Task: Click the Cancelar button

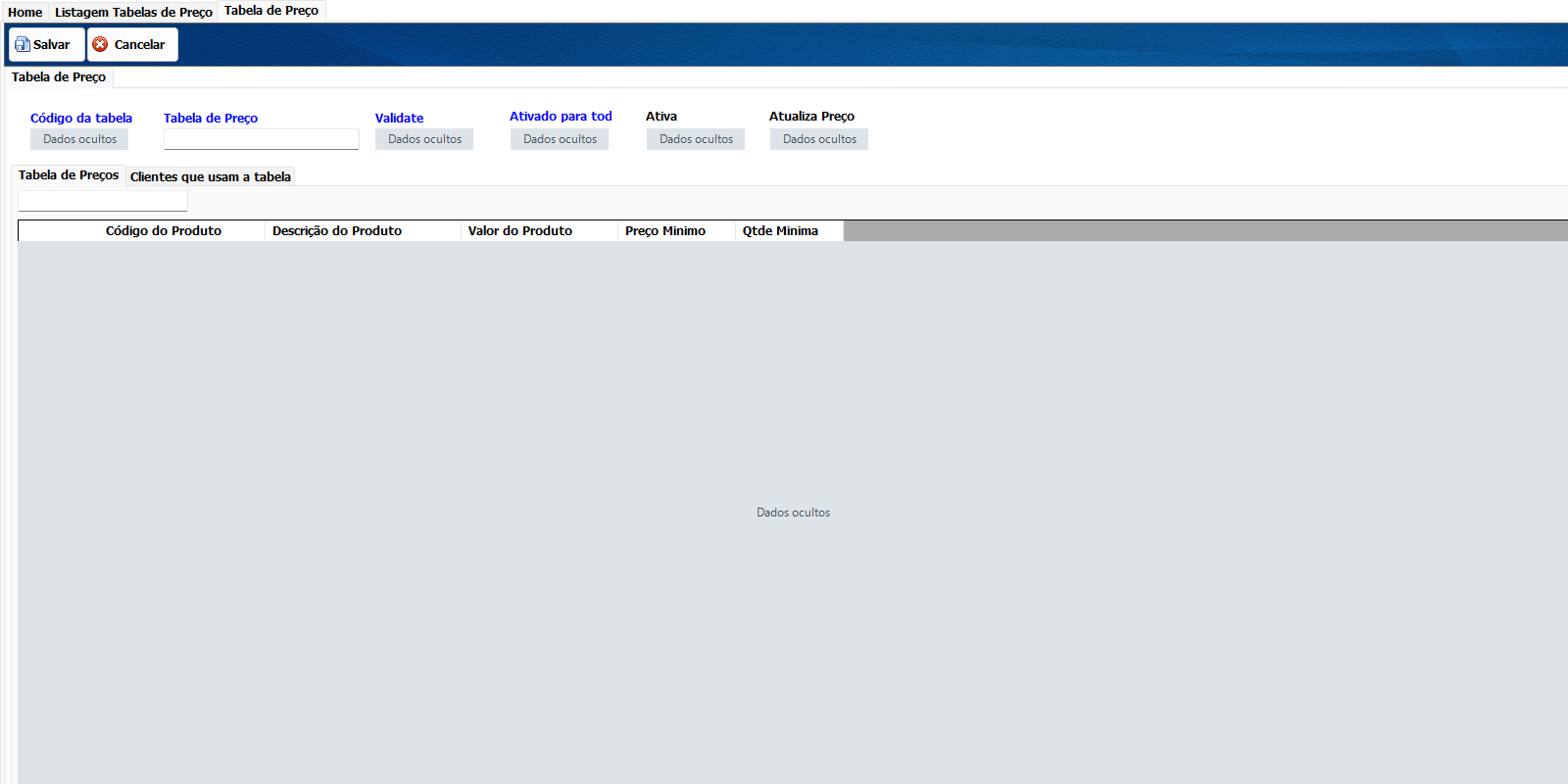Action: 132,45
